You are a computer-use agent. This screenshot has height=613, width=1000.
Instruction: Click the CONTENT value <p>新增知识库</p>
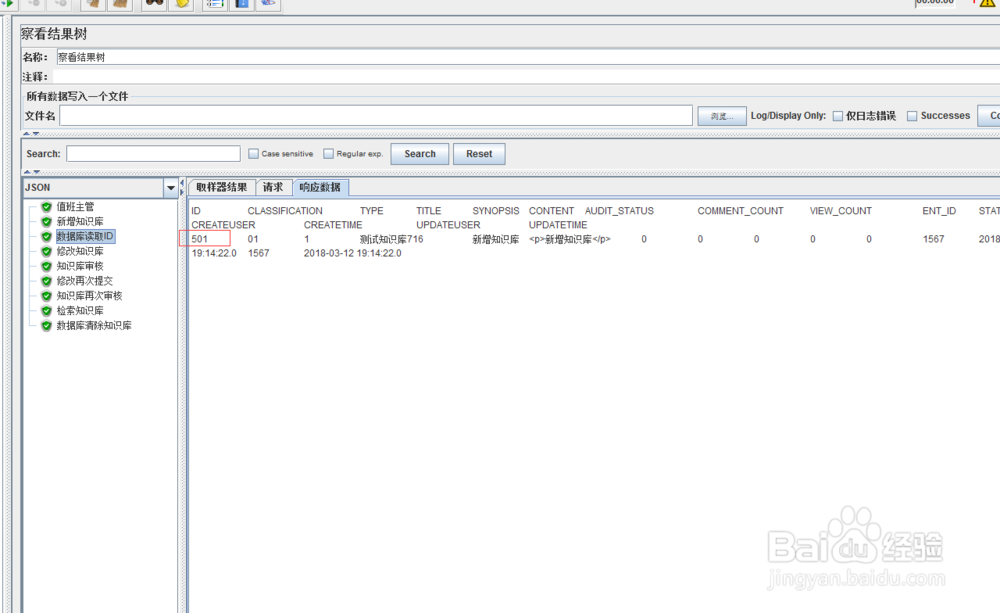coord(570,239)
